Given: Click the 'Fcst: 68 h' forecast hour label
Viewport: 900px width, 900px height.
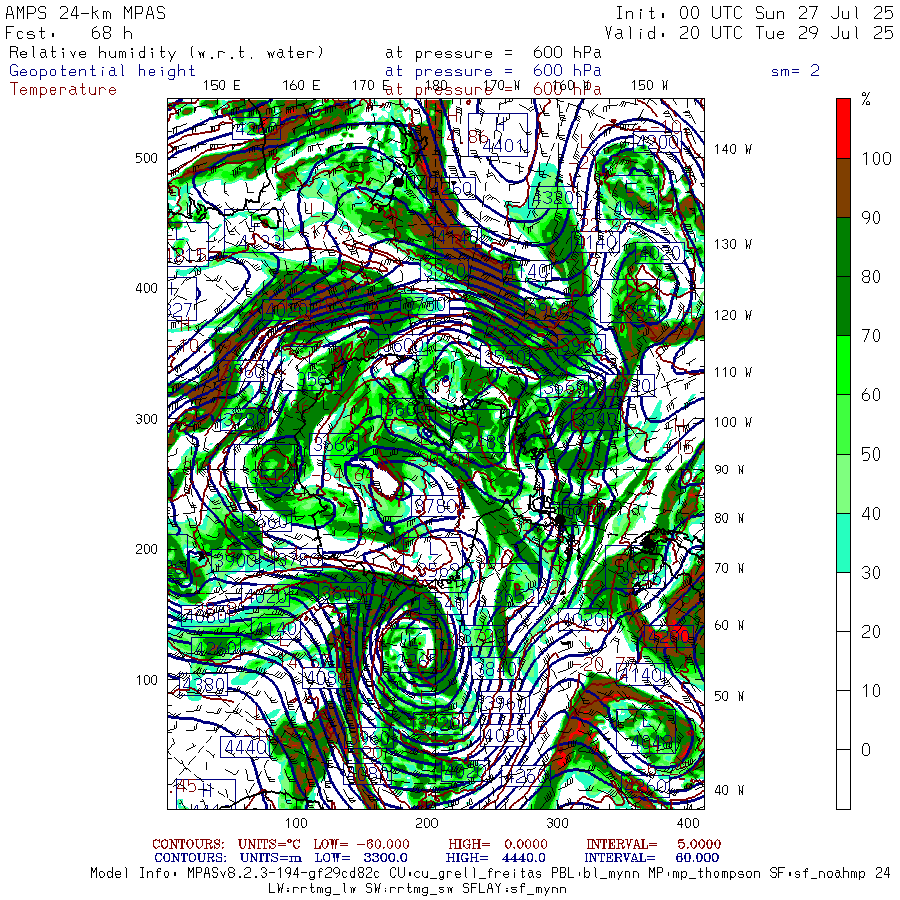Looking at the screenshot, I should tap(69, 33).
